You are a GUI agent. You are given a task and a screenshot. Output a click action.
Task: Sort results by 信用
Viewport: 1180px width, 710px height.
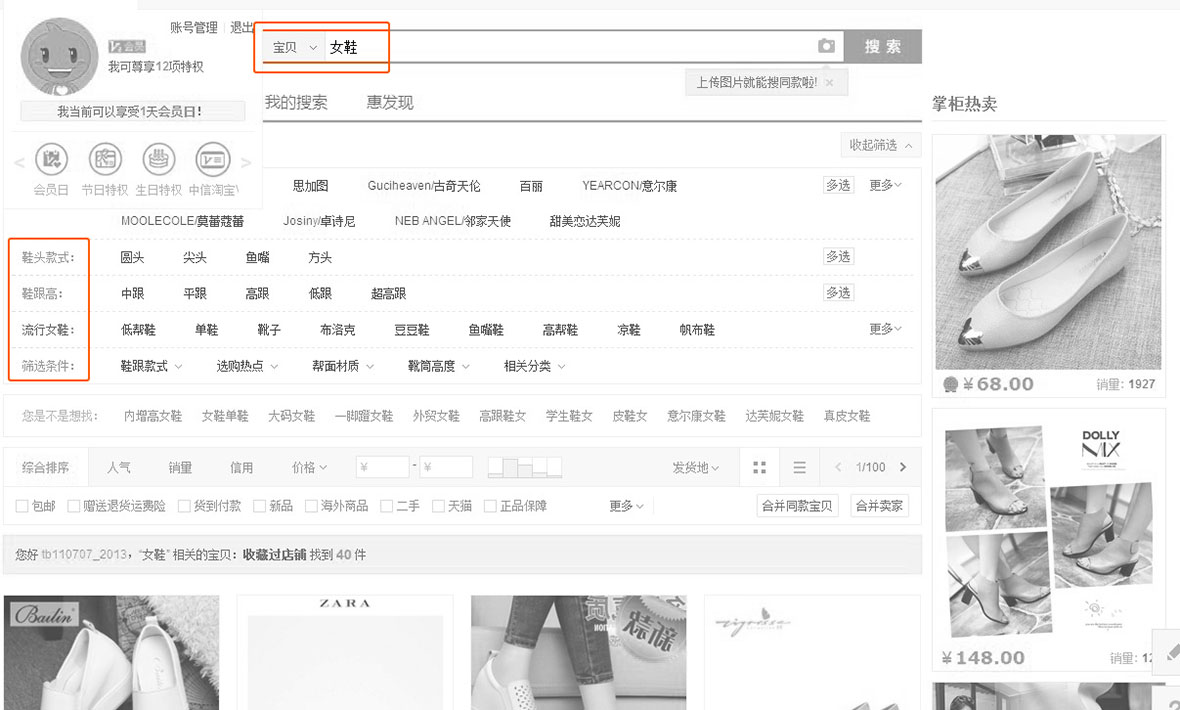click(x=242, y=468)
